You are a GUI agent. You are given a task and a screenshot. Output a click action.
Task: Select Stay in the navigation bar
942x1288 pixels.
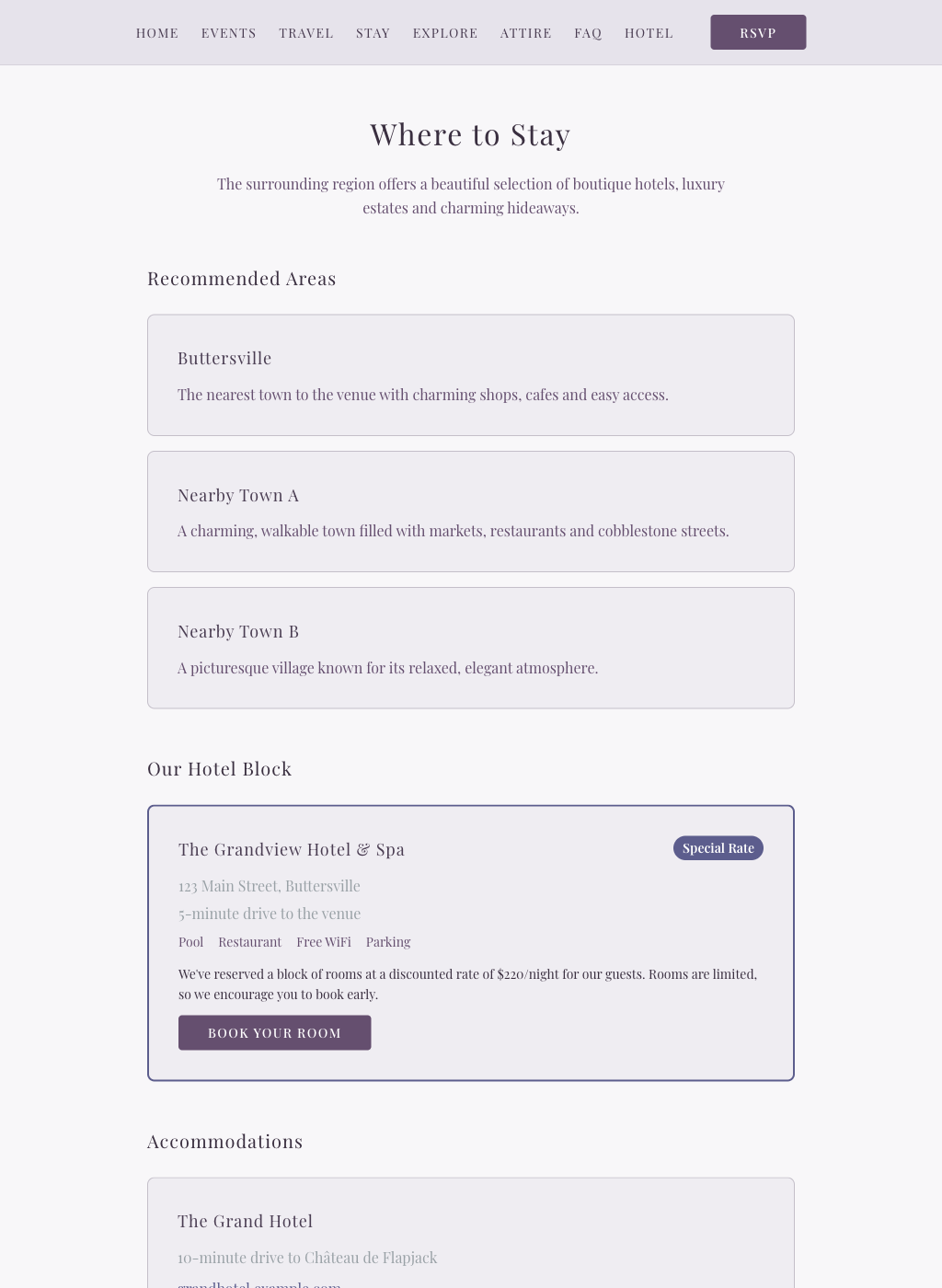click(x=373, y=33)
